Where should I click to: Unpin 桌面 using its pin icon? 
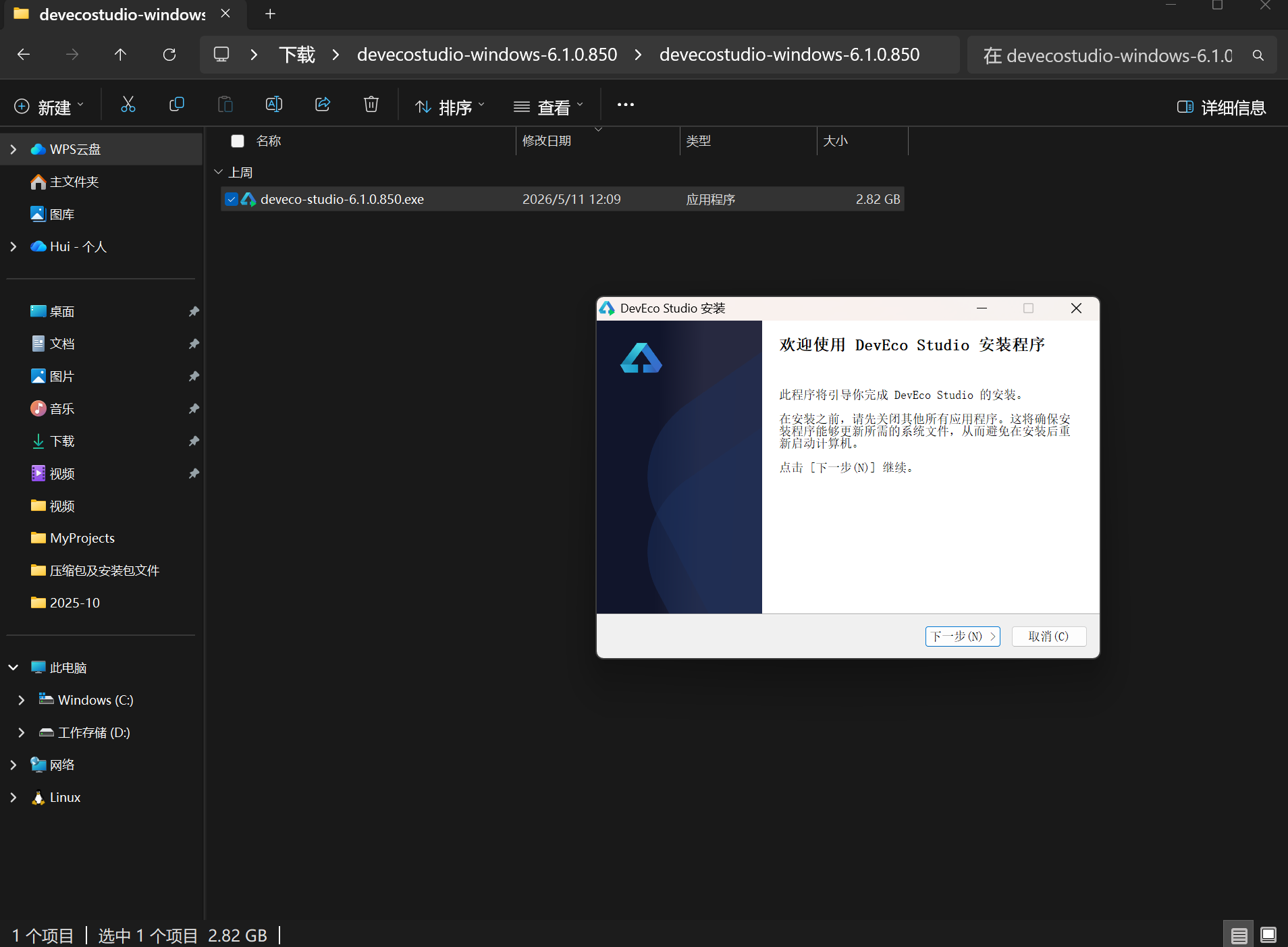[194, 311]
